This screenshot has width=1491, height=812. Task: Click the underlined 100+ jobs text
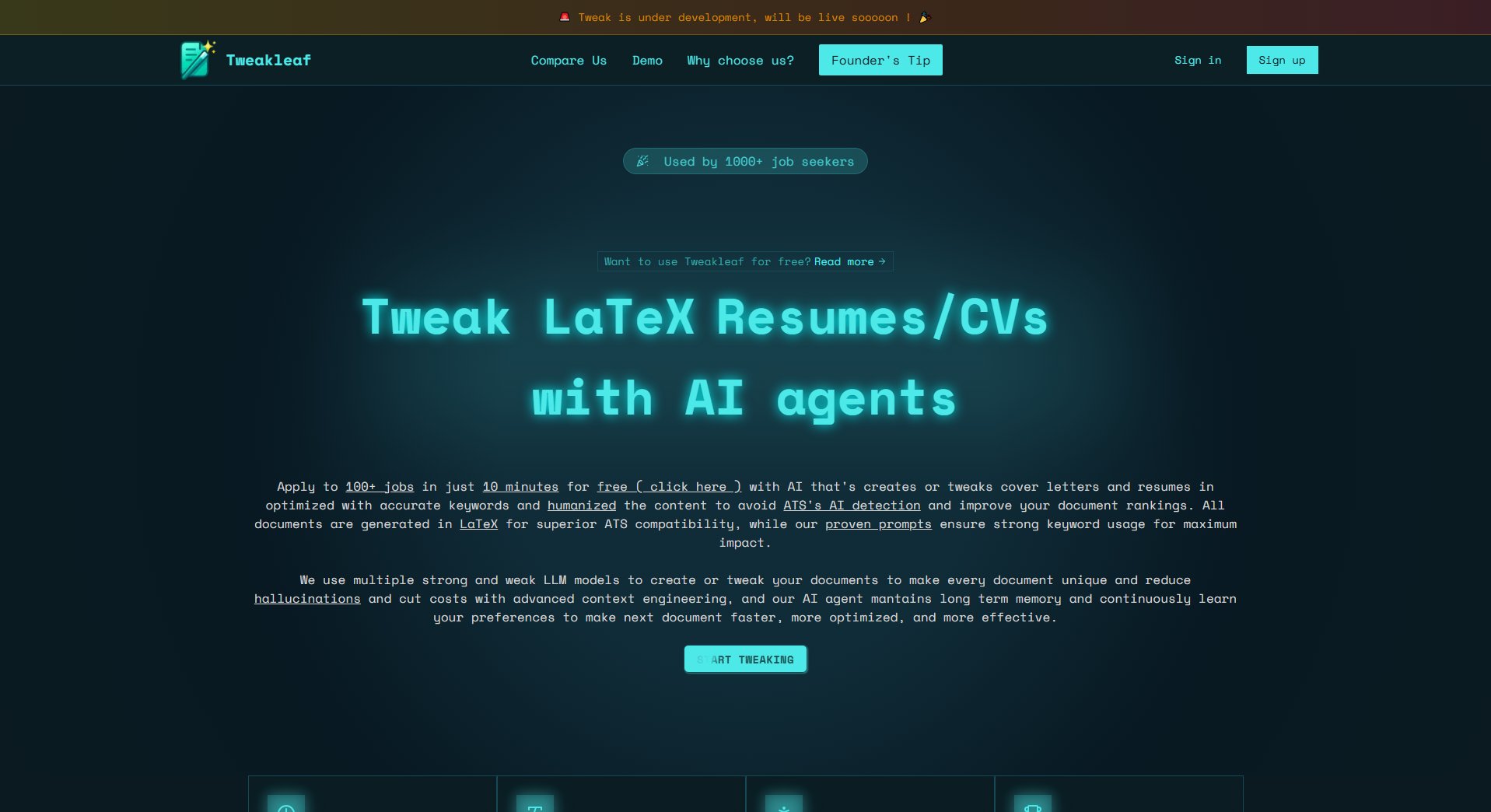coord(380,486)
